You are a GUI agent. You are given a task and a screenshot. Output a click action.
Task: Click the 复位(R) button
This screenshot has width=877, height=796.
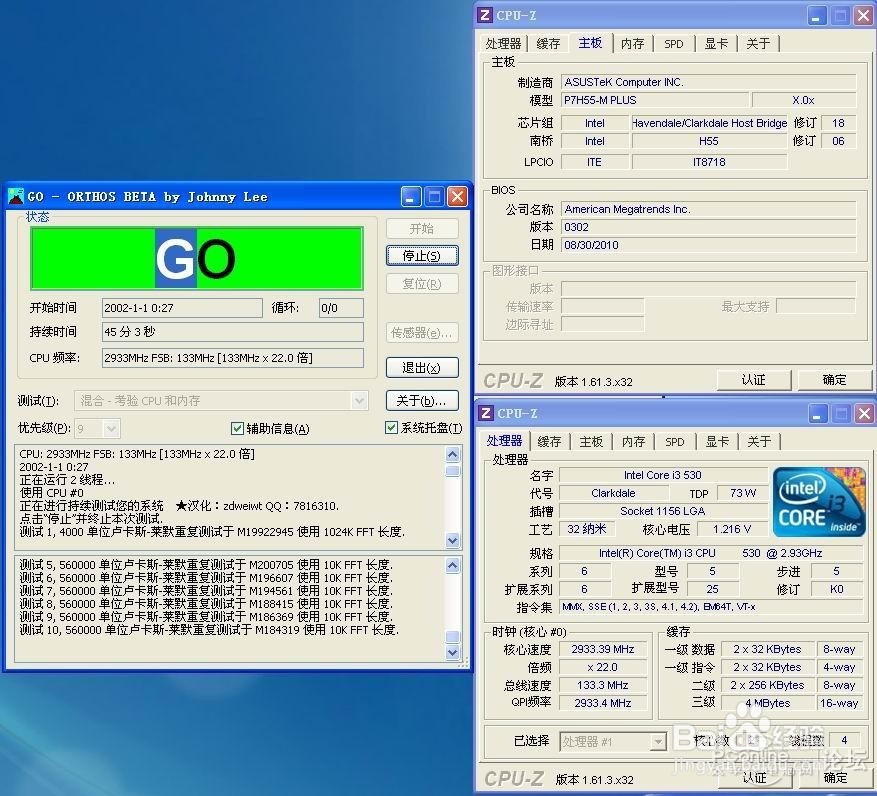click(422, 284)
